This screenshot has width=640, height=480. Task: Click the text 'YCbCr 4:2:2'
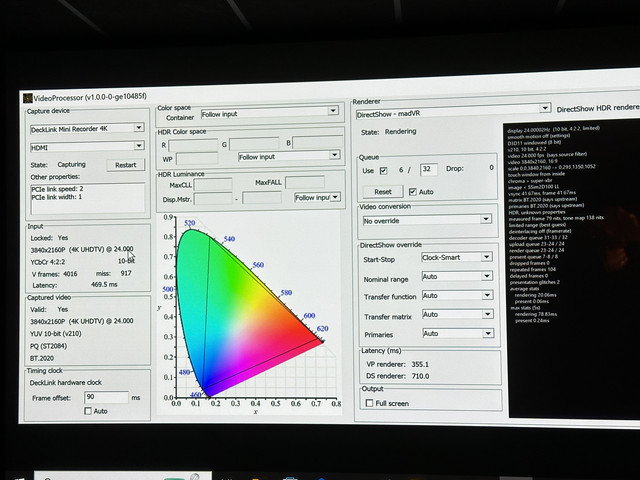point(48,262)
